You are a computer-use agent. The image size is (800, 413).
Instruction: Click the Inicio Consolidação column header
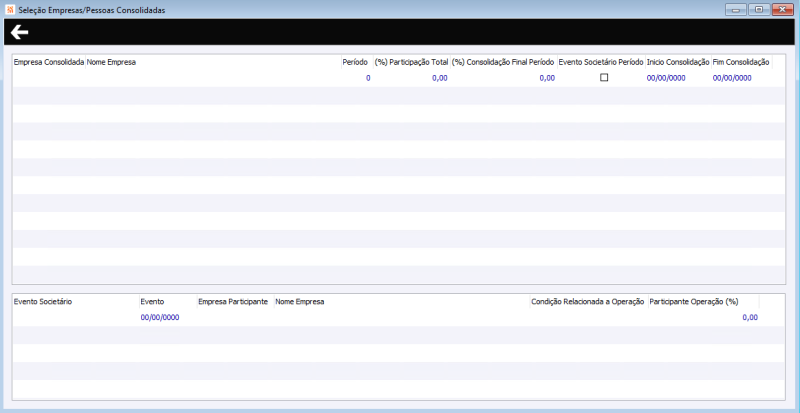click(x=678, y=62)
